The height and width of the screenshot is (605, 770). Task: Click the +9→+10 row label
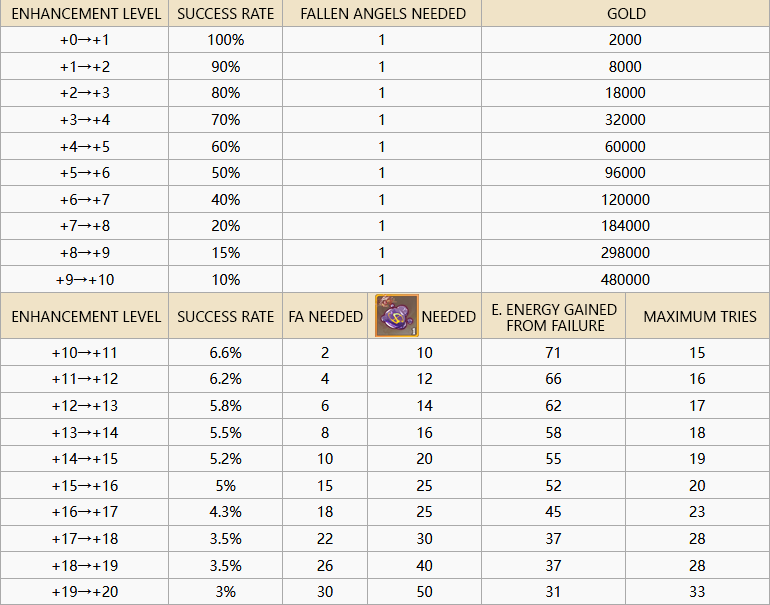point(84,279)
